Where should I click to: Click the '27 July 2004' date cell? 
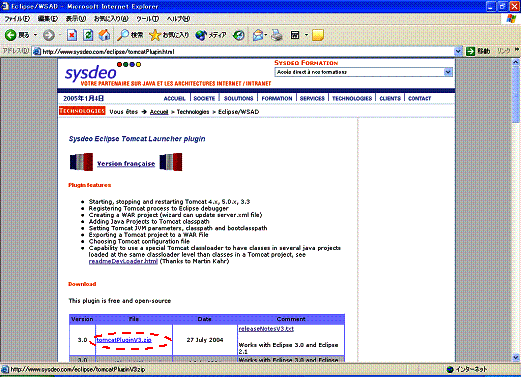coord(205,340)
